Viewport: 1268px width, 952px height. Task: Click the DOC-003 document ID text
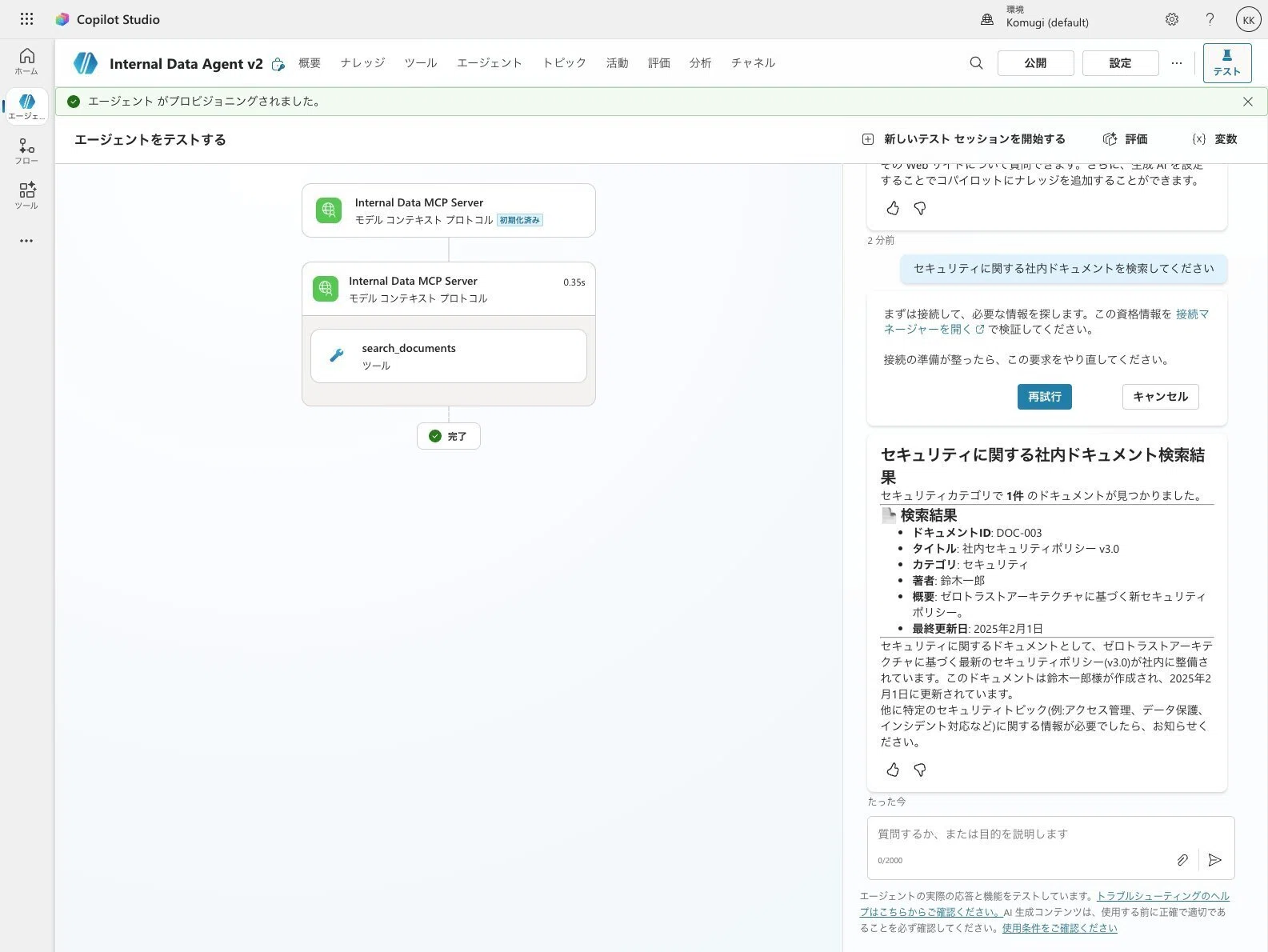[x=1018, y=533]
